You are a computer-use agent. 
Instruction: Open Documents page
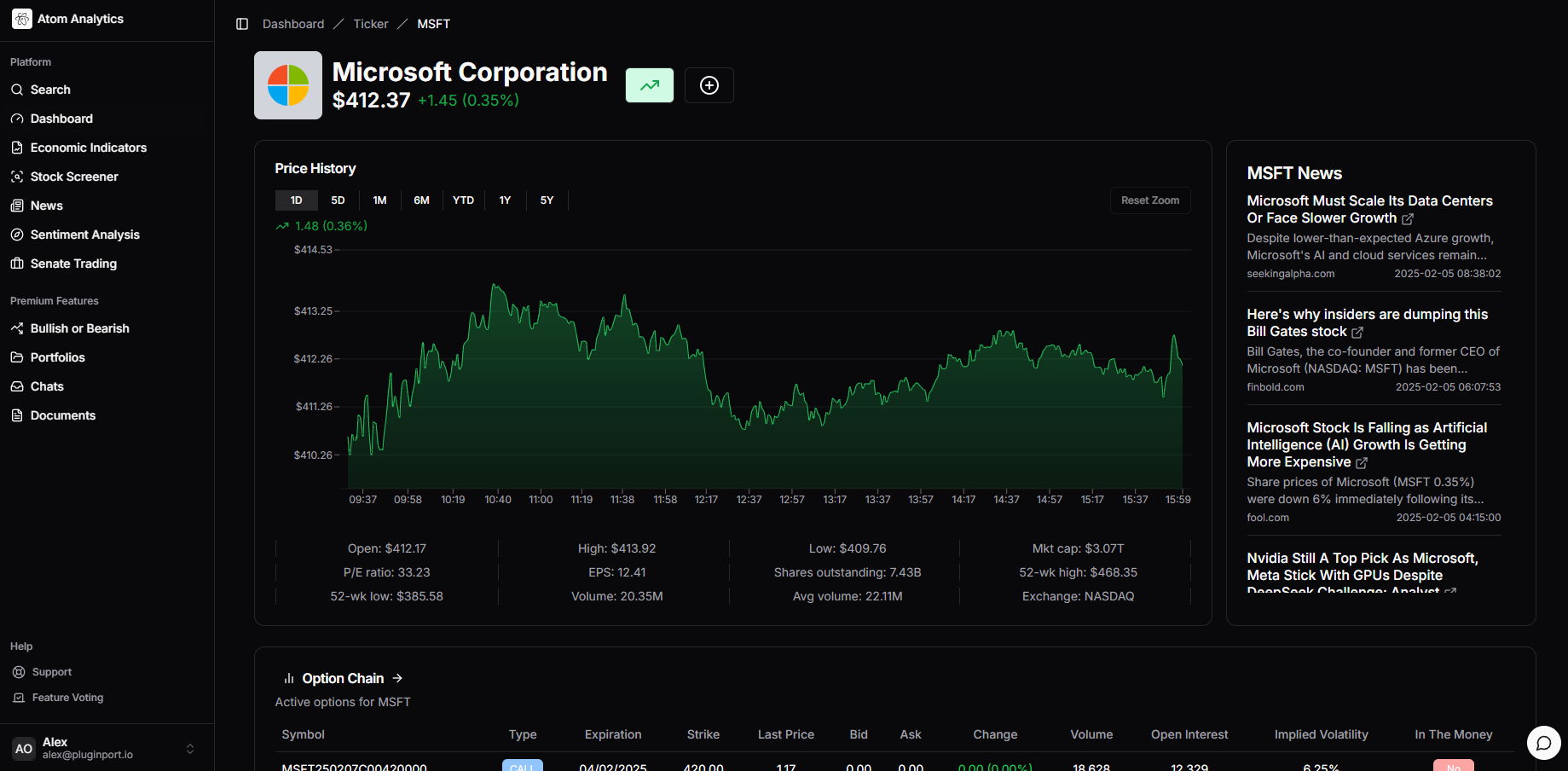click(x=63, y=415)
